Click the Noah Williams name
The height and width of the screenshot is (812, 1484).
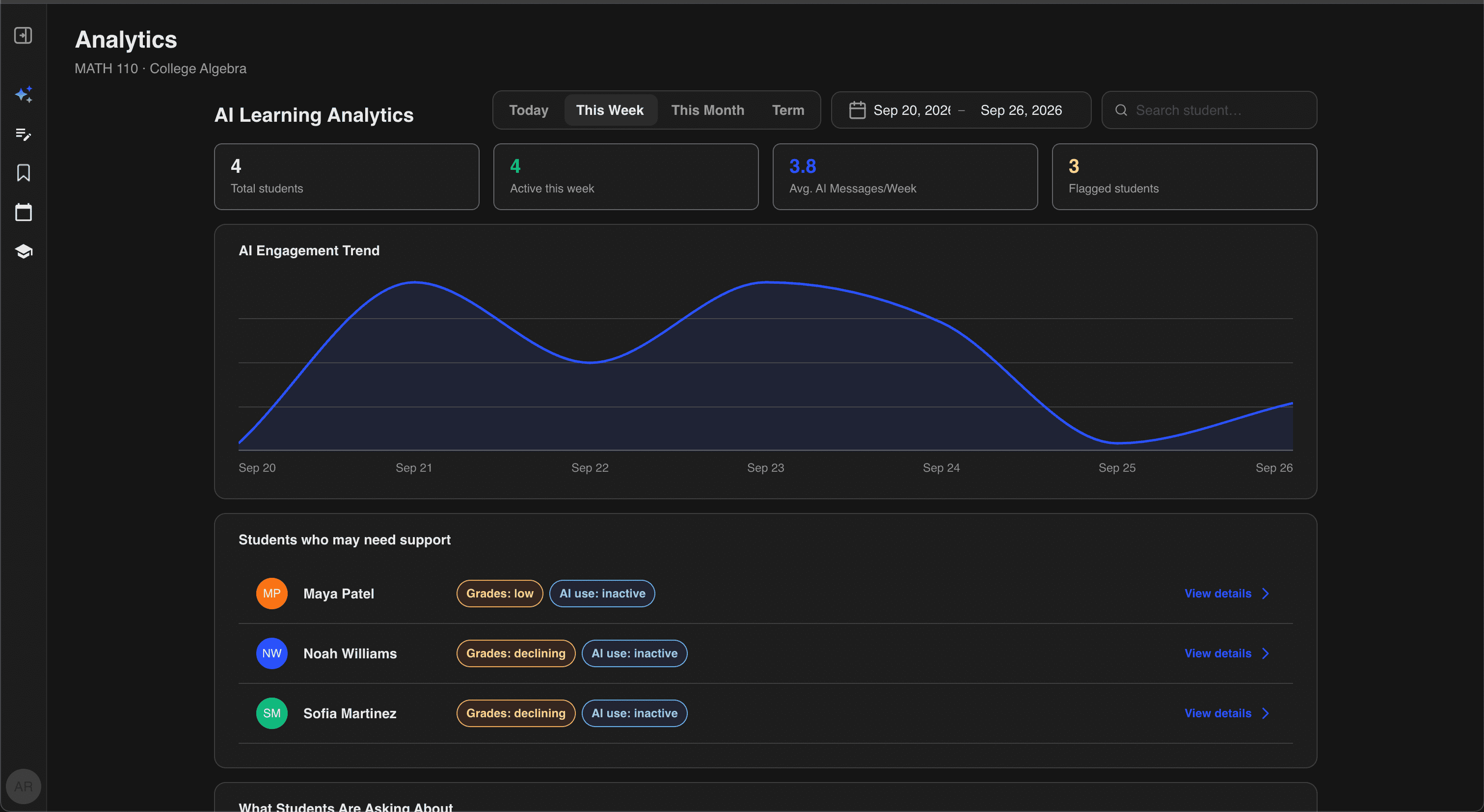(351, 653)
